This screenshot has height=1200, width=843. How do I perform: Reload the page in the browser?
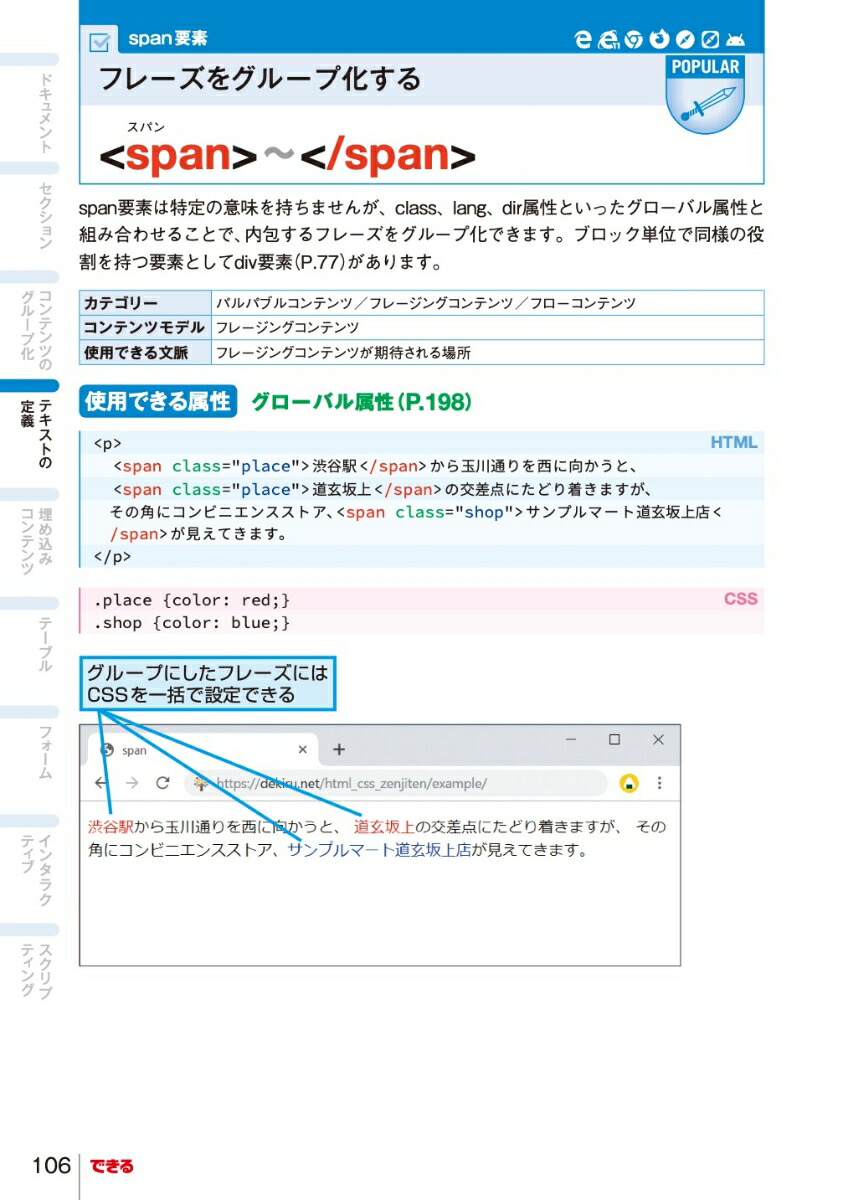pyautogui.click(x=163, y=783)
